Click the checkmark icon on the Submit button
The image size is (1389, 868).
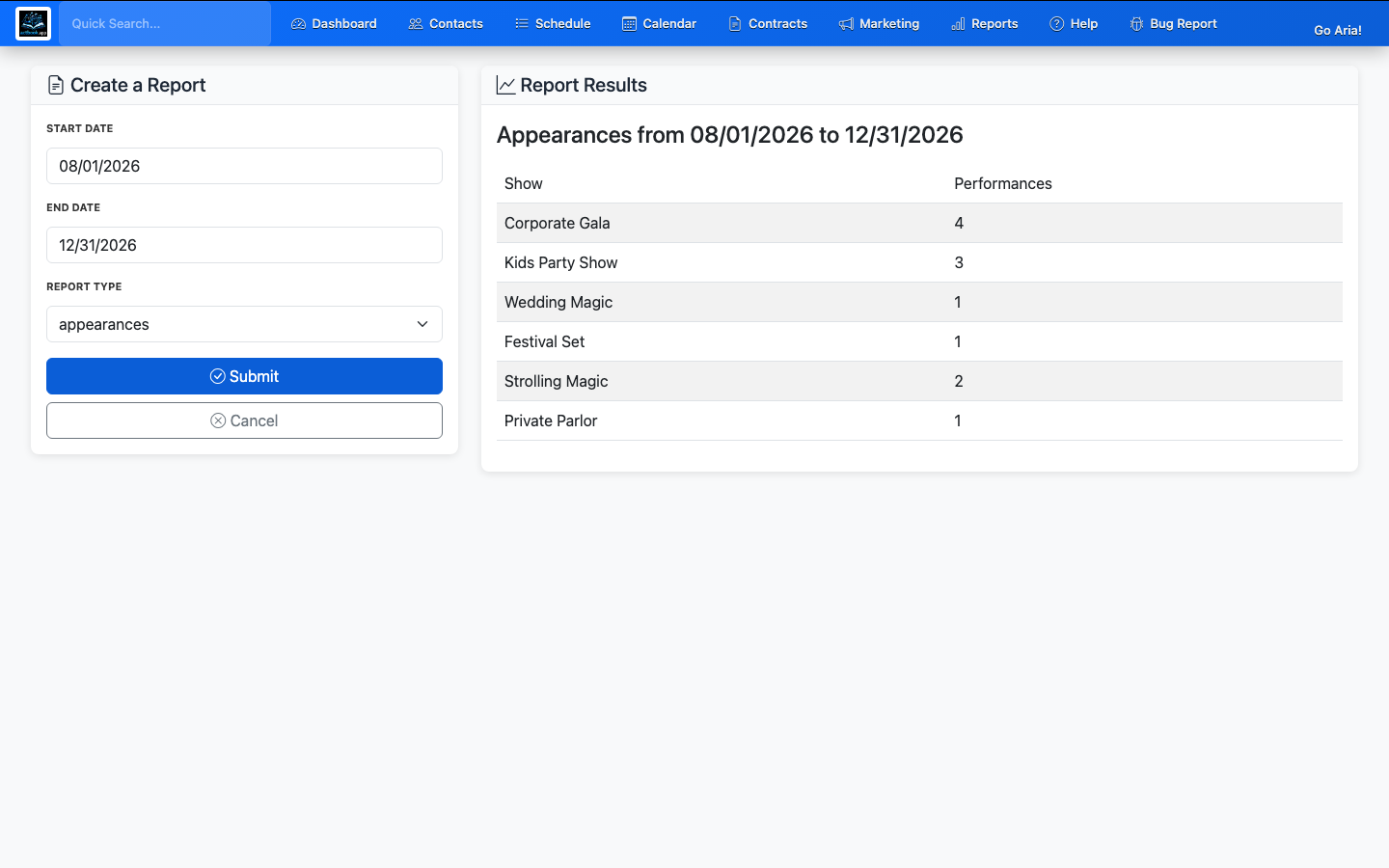coord(218,376)
